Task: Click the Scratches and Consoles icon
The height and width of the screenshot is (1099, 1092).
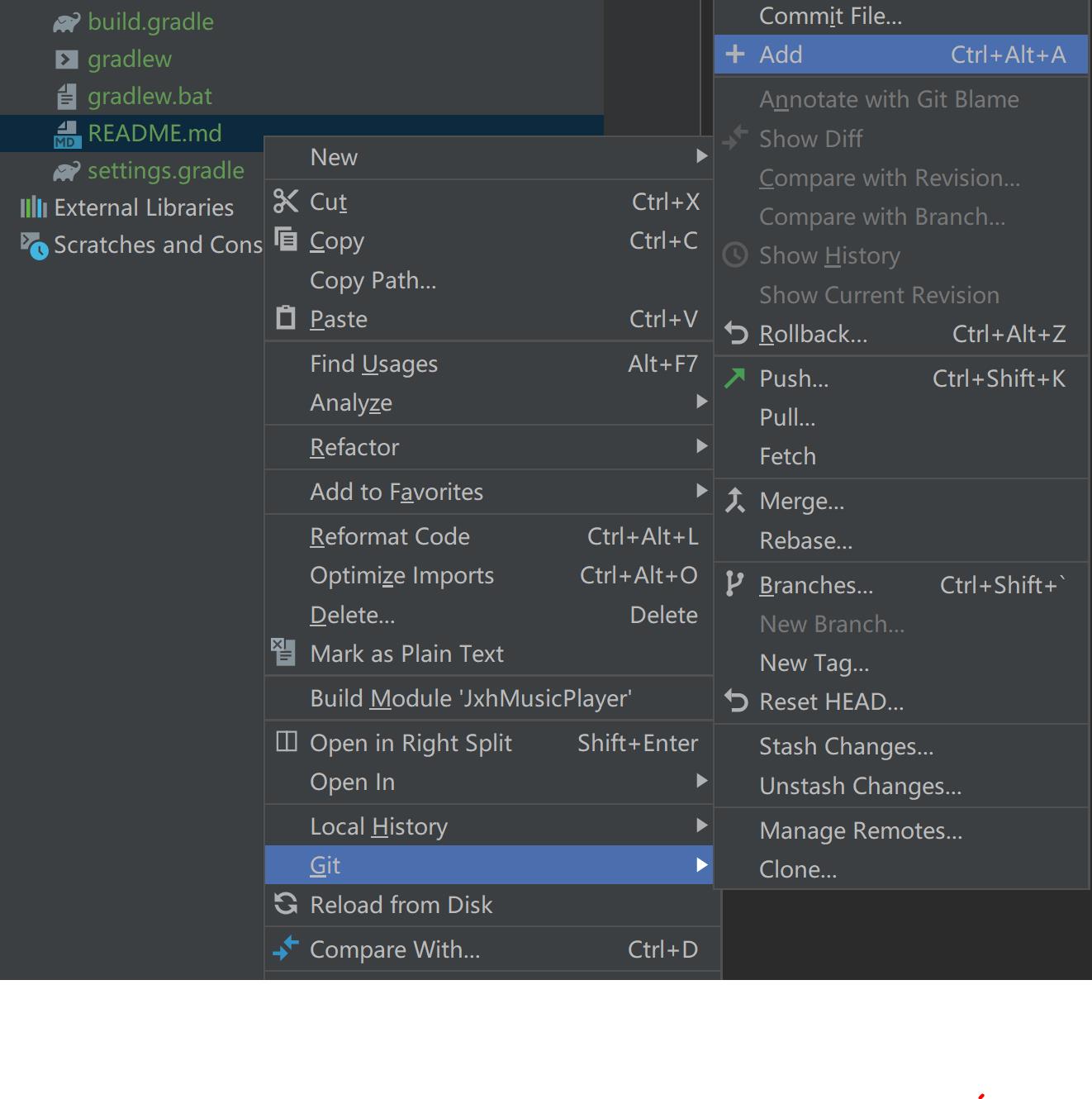Action: [34, 245]
